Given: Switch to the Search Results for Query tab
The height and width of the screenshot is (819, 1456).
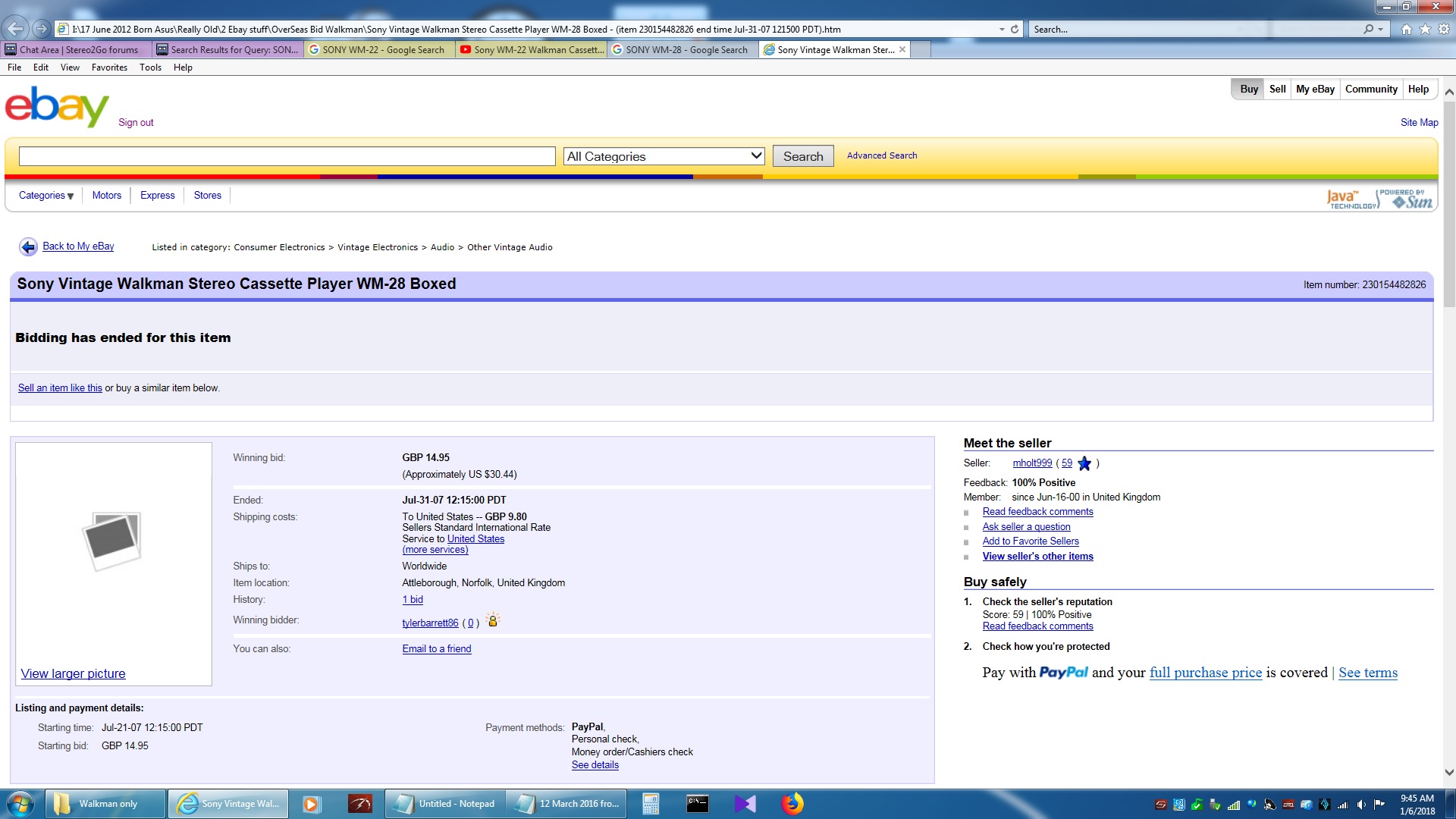Looking at the screenshot, I should pos(228,50).
